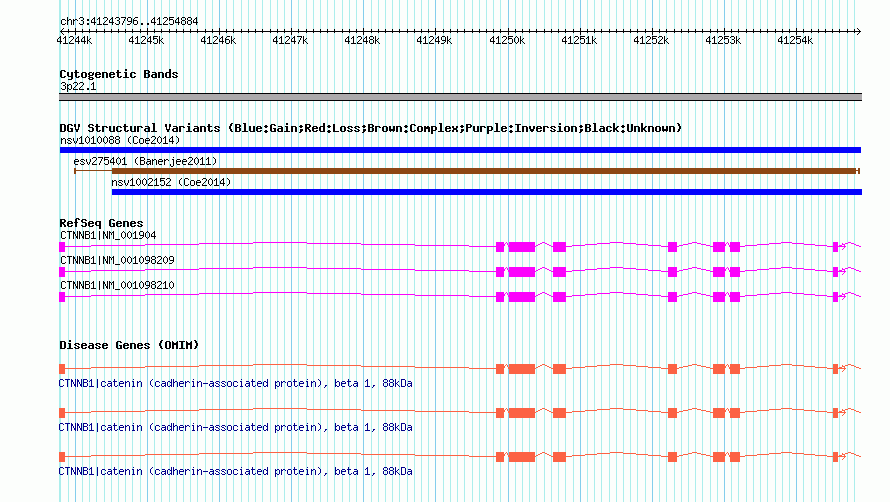Click the 41250k ruler tick label
The width and height of the screenshot is (890, 502).
click(507, 40)
